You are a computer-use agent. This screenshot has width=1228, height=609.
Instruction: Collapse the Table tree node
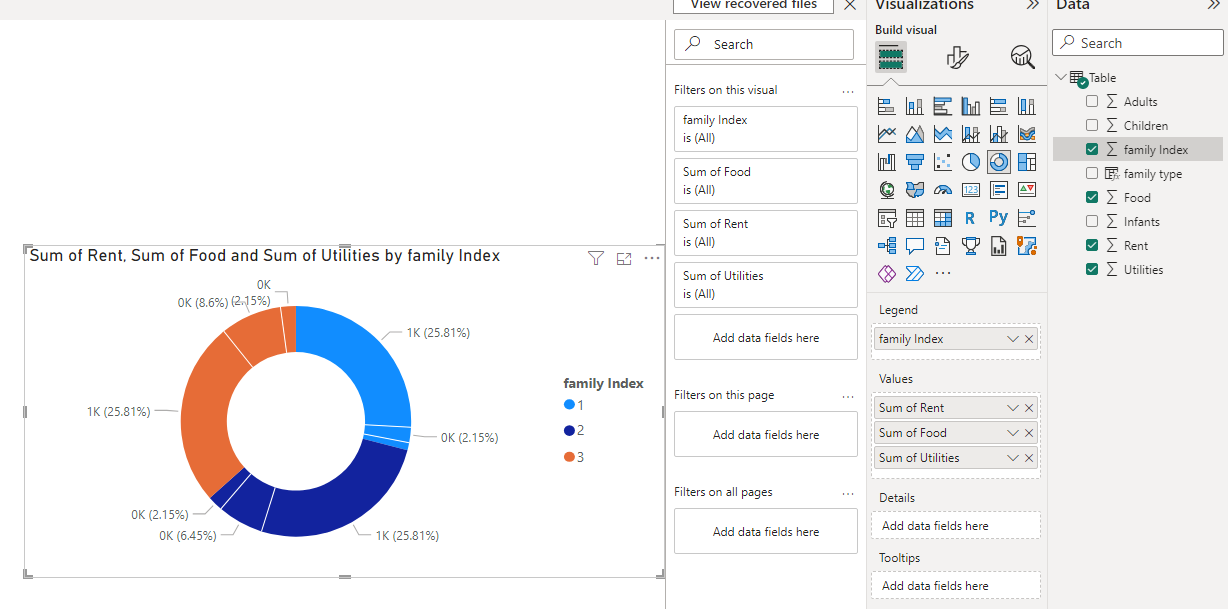tap(1061, 77)
